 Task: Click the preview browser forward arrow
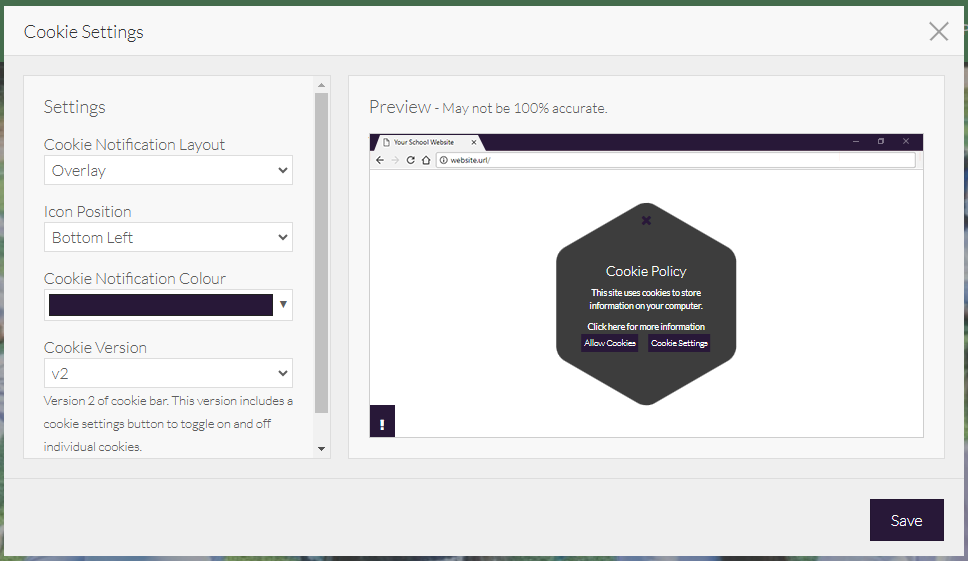pos(395,160)
